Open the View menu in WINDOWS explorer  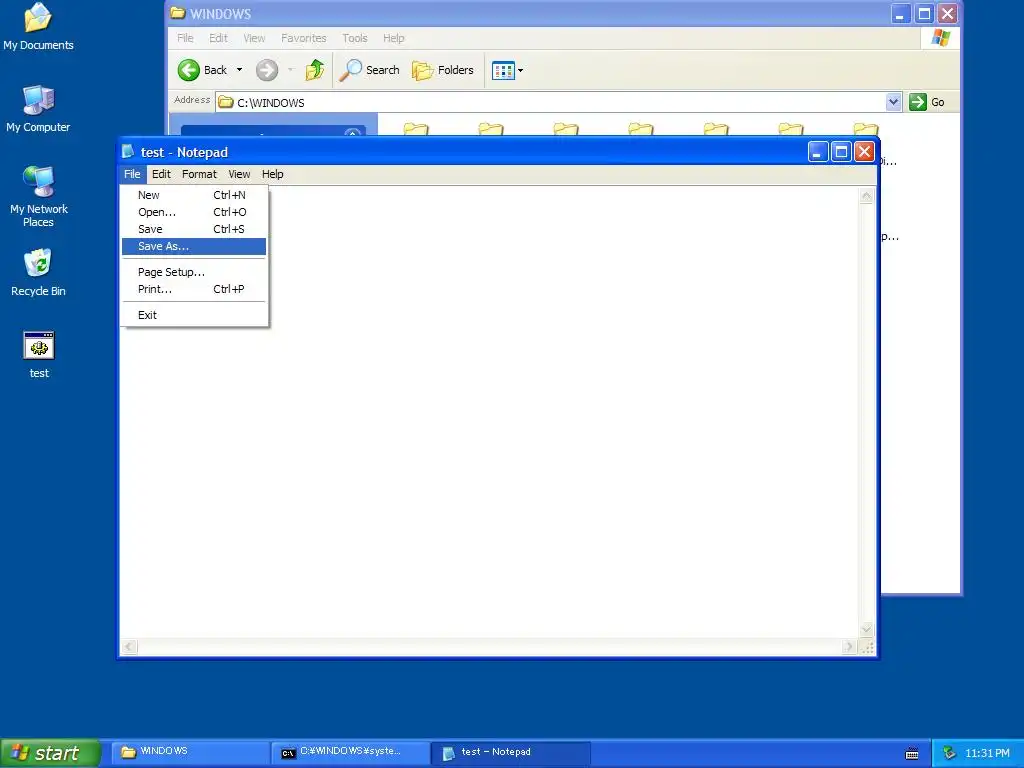(x=254, y=38)
